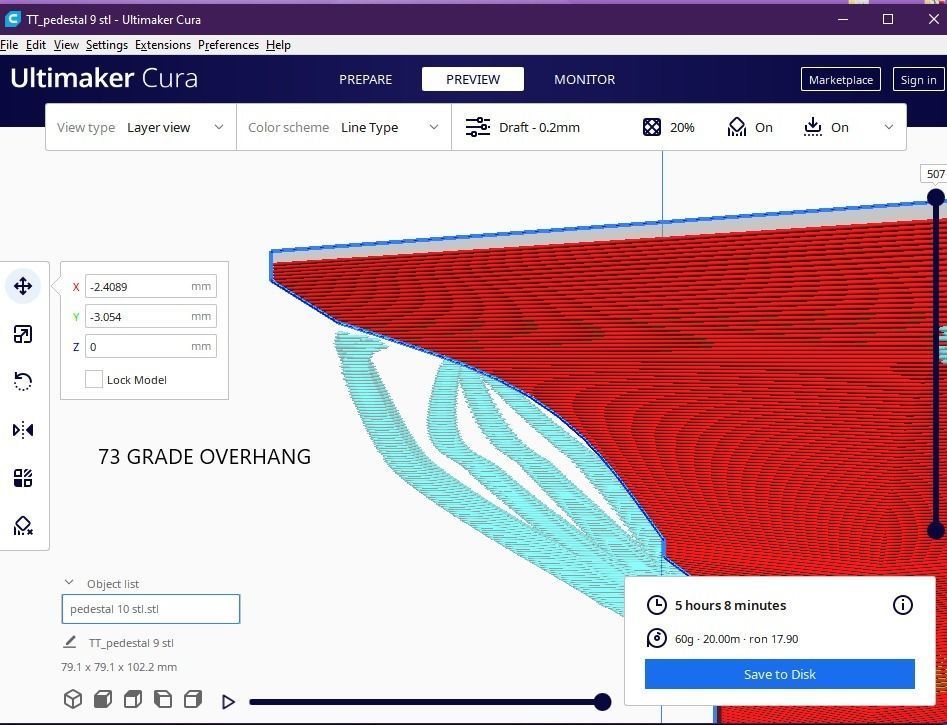Click the support structure icon
This screenshot has width=947, height=725.
(737, 127)
